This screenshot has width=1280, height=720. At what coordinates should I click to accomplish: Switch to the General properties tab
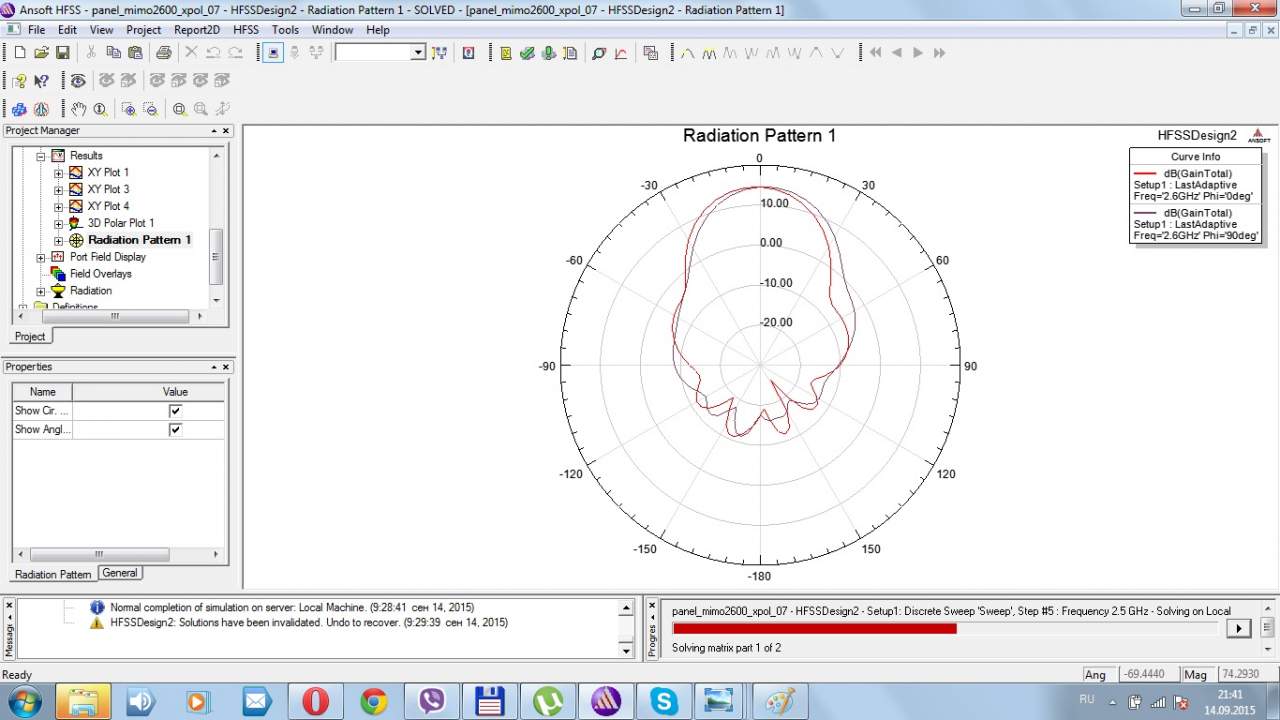tap(120, 573)
